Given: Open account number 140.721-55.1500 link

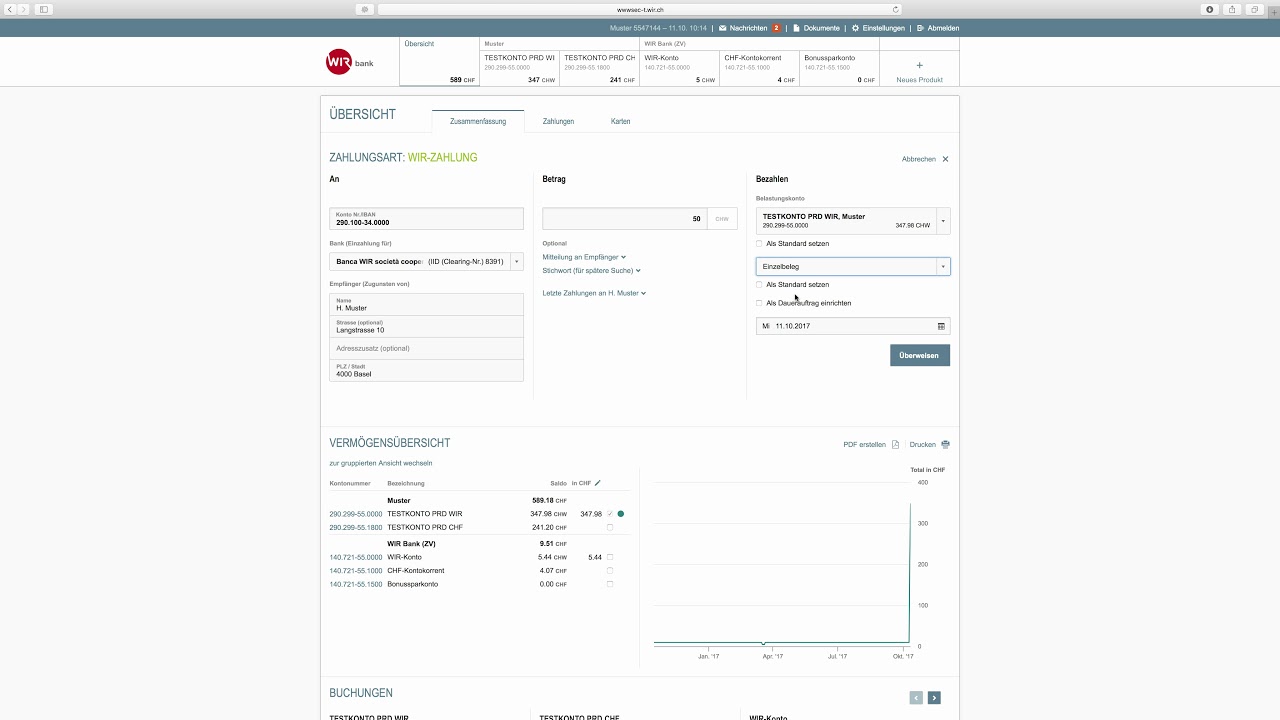Looking at the screenshot, I should pyautogui.click(x=356, y=584).
